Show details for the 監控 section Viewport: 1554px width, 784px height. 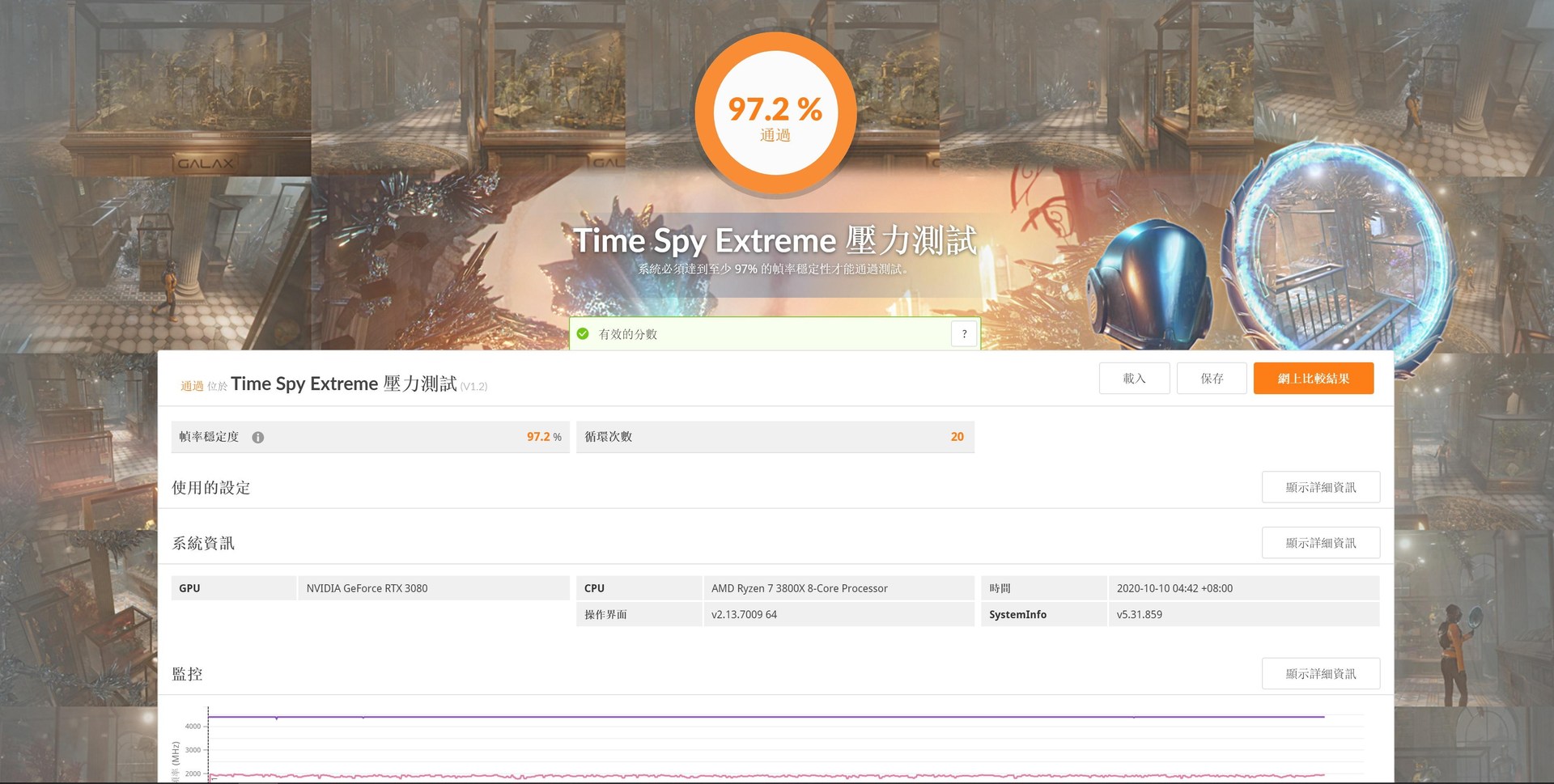coord(1321,673)
